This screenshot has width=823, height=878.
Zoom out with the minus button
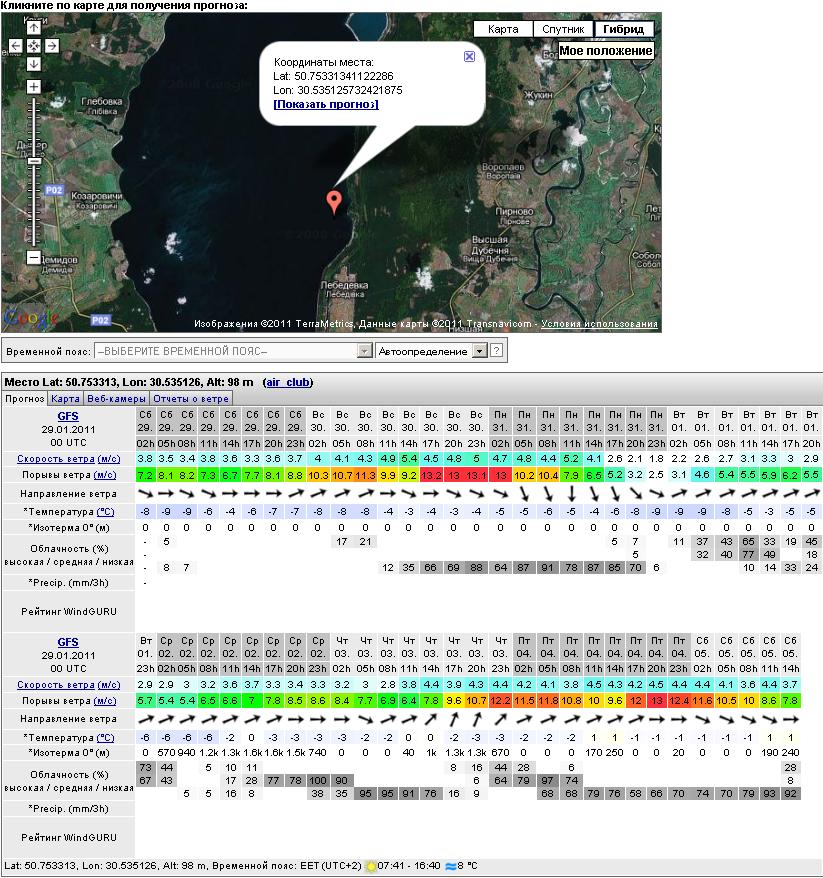[33, 257]
